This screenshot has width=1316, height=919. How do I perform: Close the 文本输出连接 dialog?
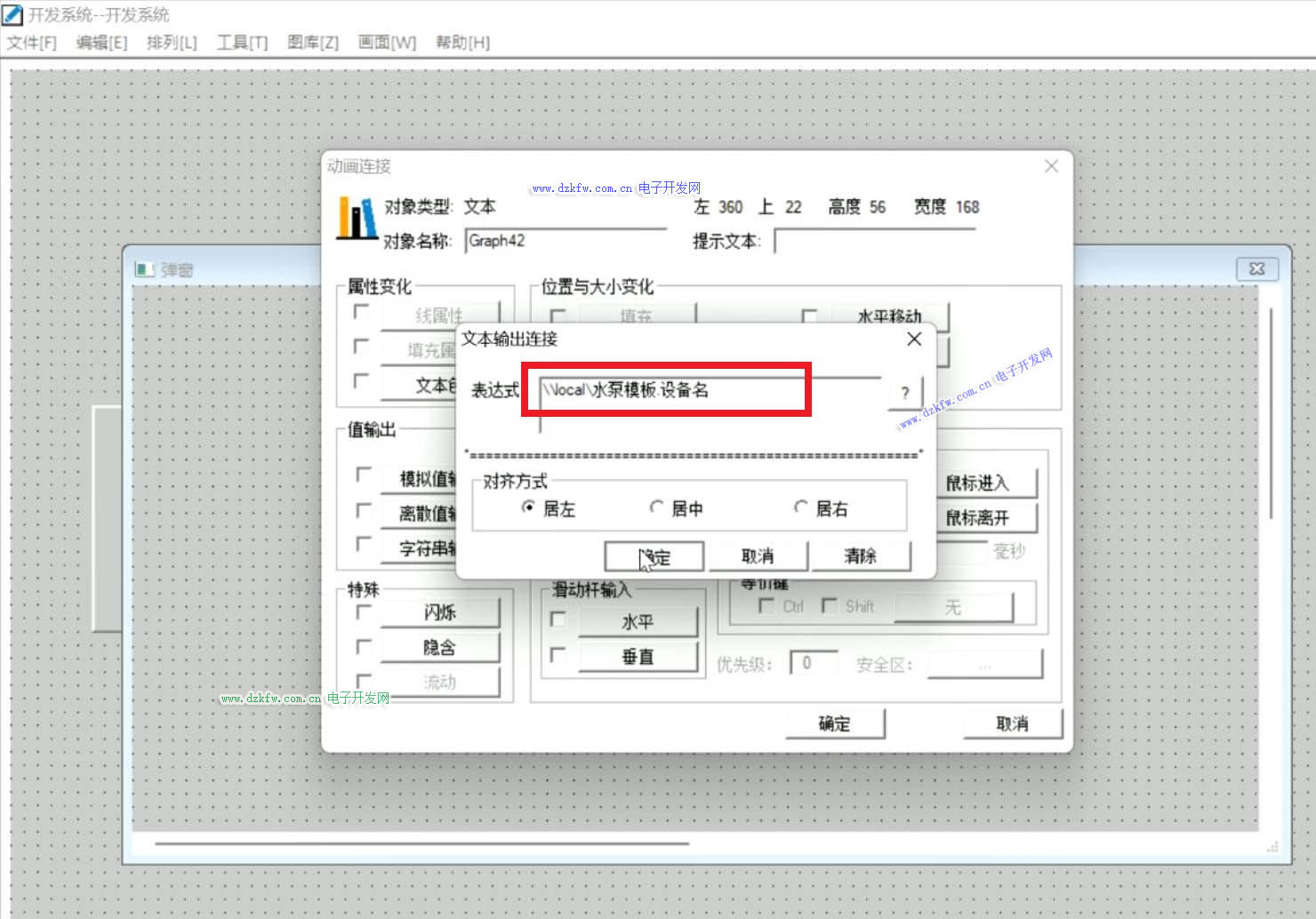coord(914,339)
